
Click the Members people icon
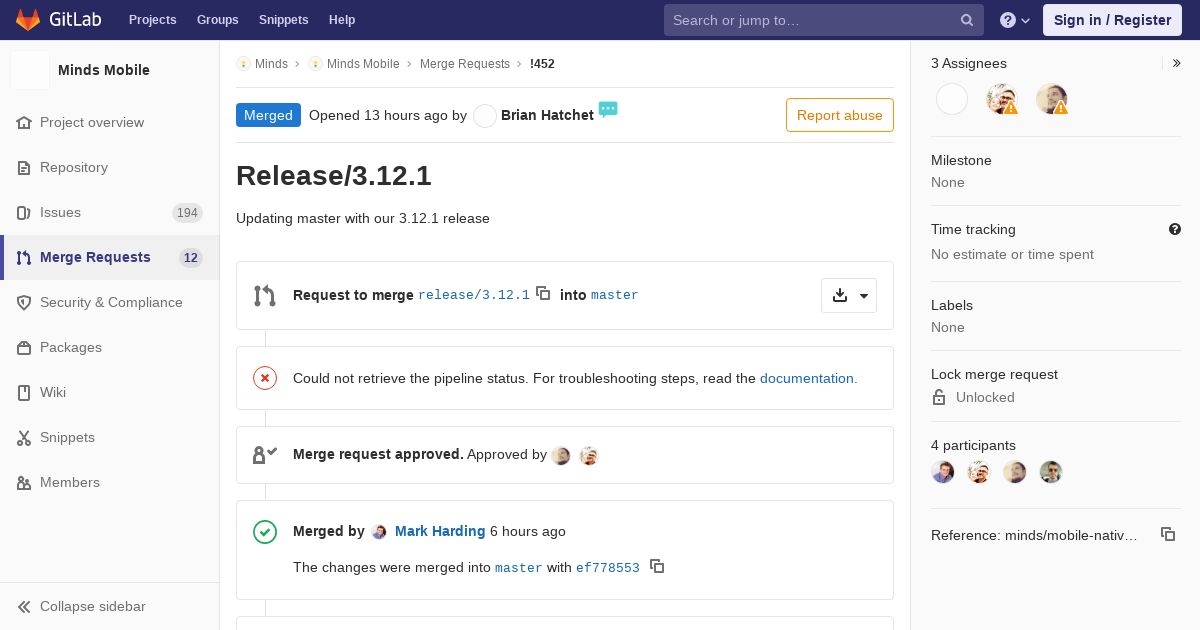[24, 482]
